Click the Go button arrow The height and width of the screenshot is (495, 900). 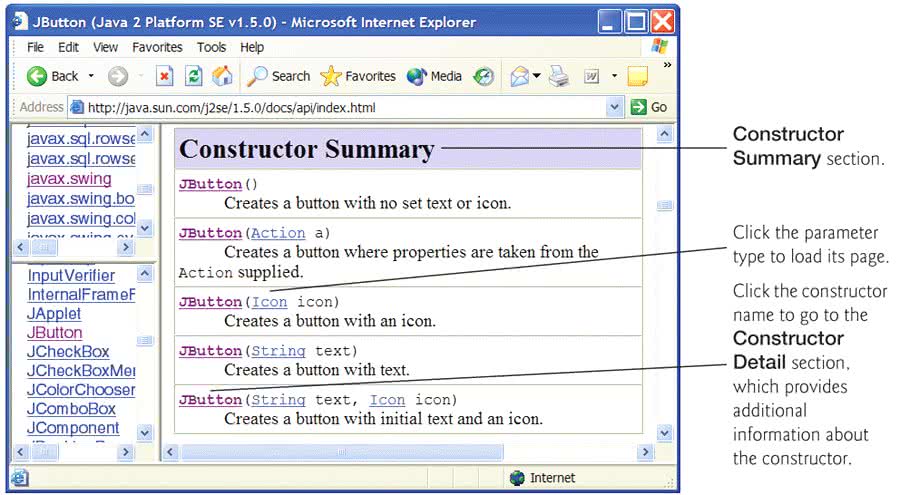(x=638, y=107)
